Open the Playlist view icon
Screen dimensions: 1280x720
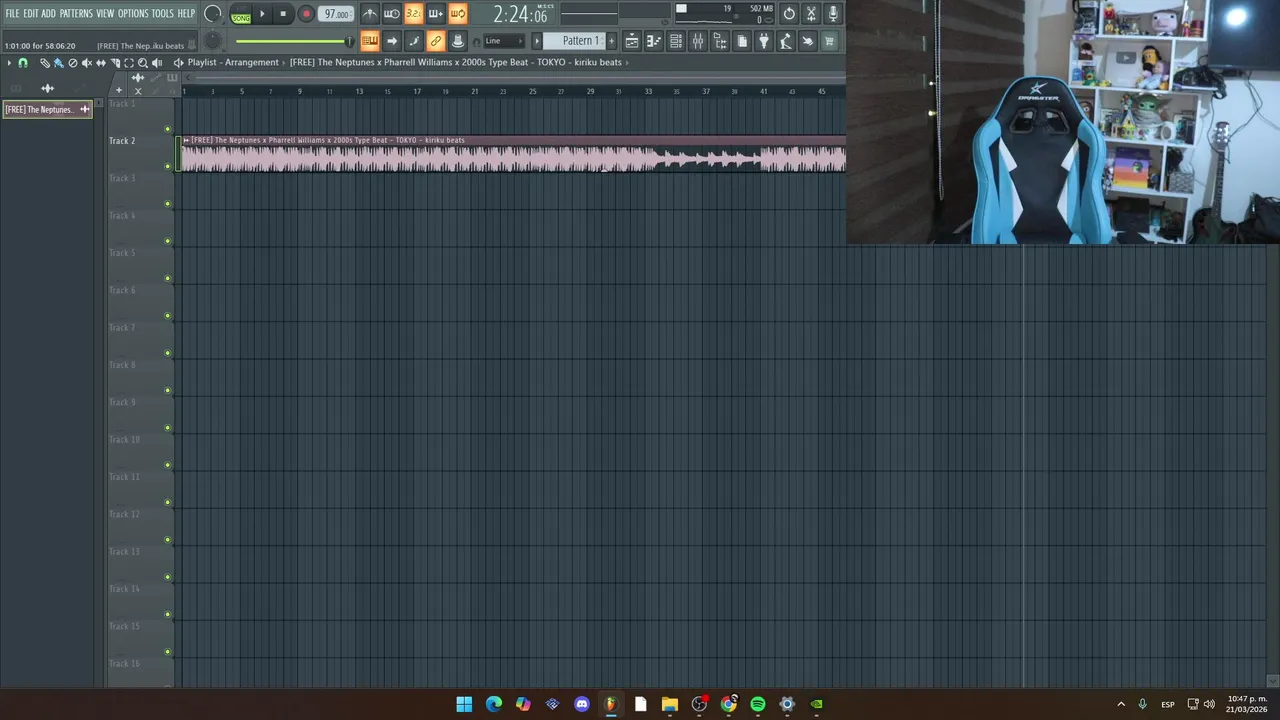tap(632, 41)
